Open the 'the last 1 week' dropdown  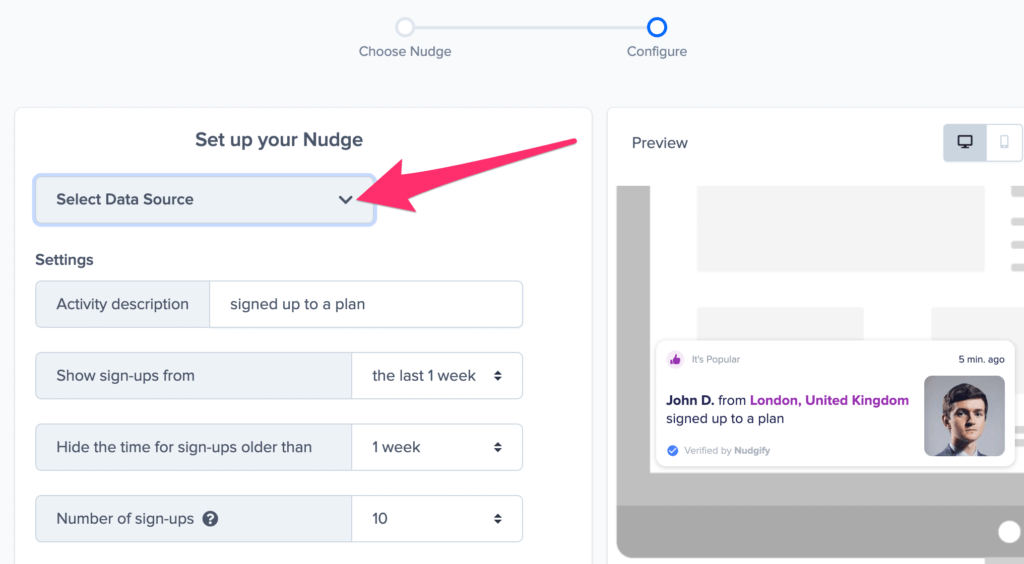click(437, 376)
